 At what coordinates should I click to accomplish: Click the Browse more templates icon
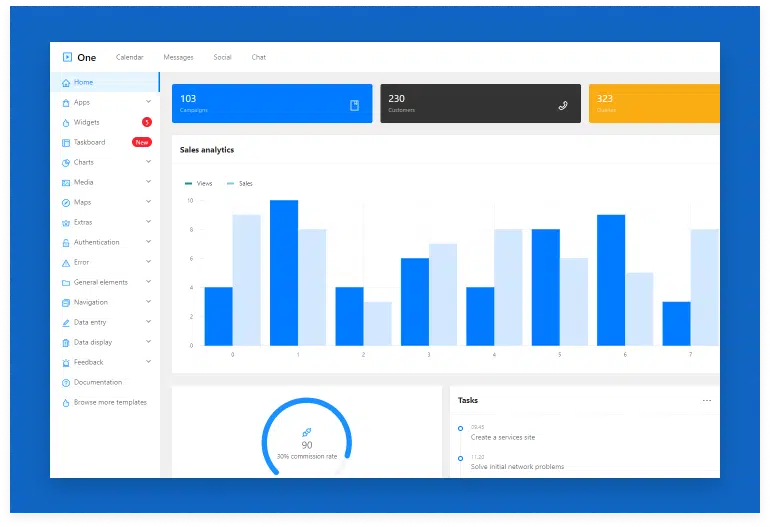pos(66,403)
